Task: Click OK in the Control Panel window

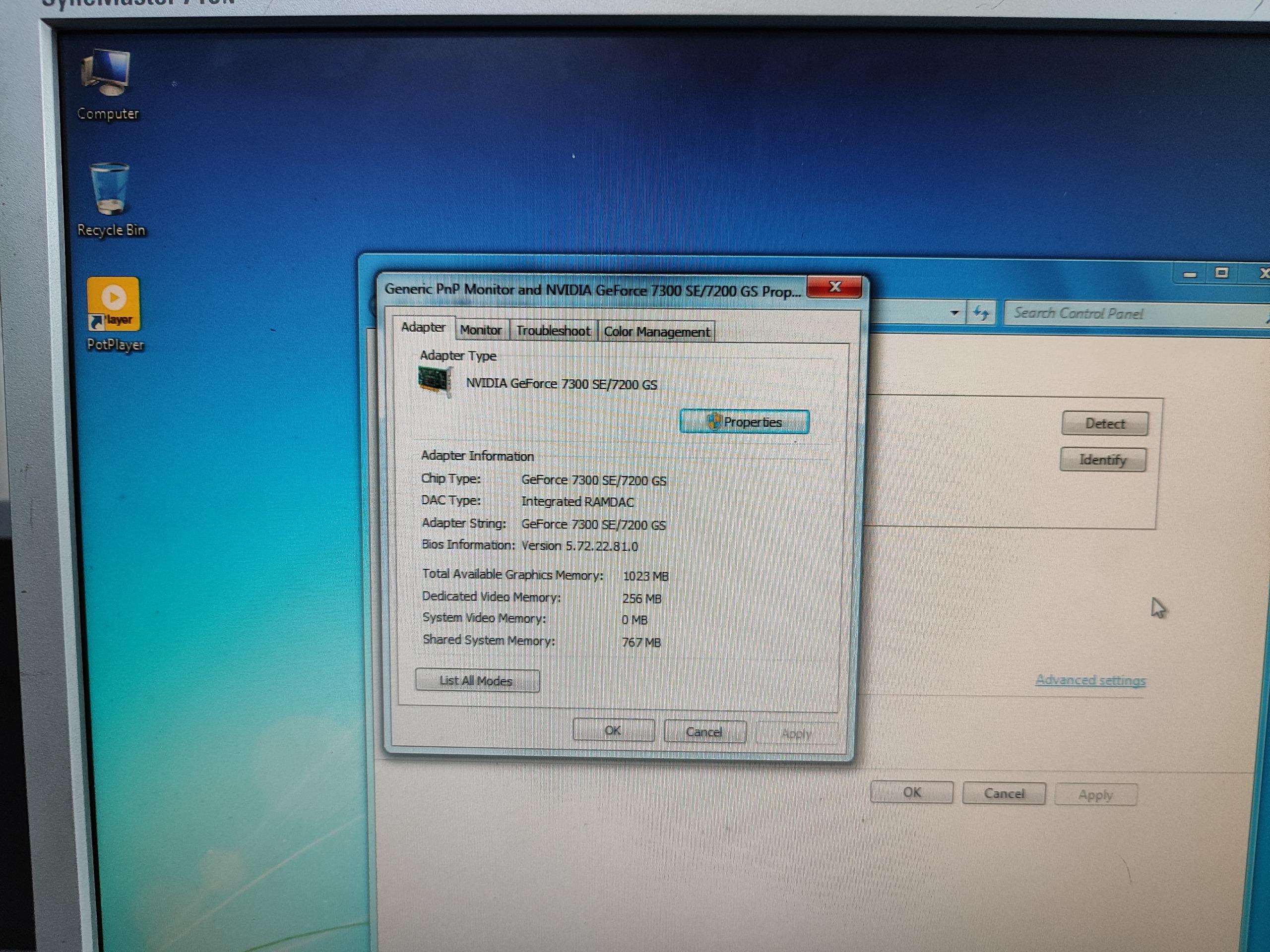Action: click(912, 792)
